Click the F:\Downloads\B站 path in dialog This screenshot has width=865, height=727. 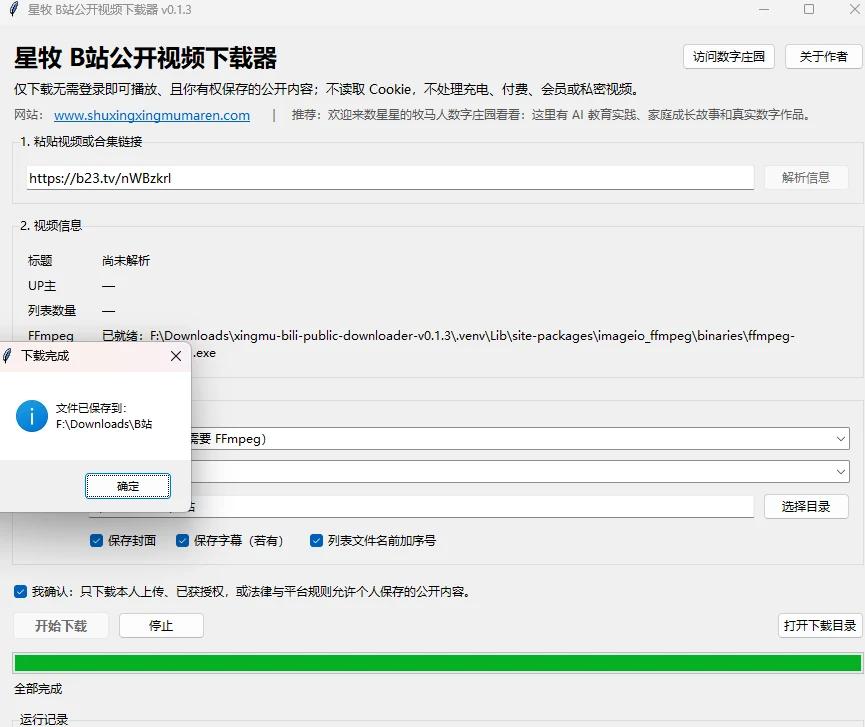coord(104,424)
